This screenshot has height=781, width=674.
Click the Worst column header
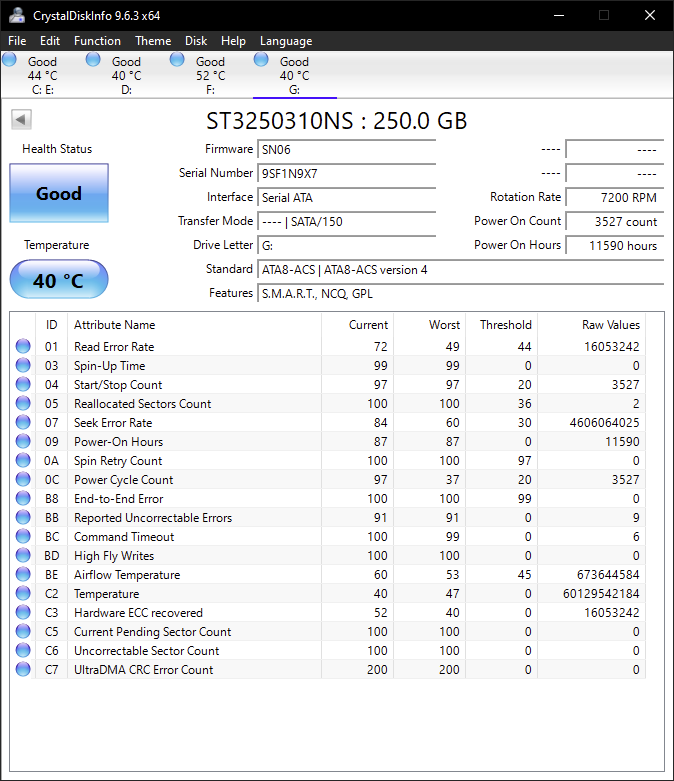pos(429,325)
